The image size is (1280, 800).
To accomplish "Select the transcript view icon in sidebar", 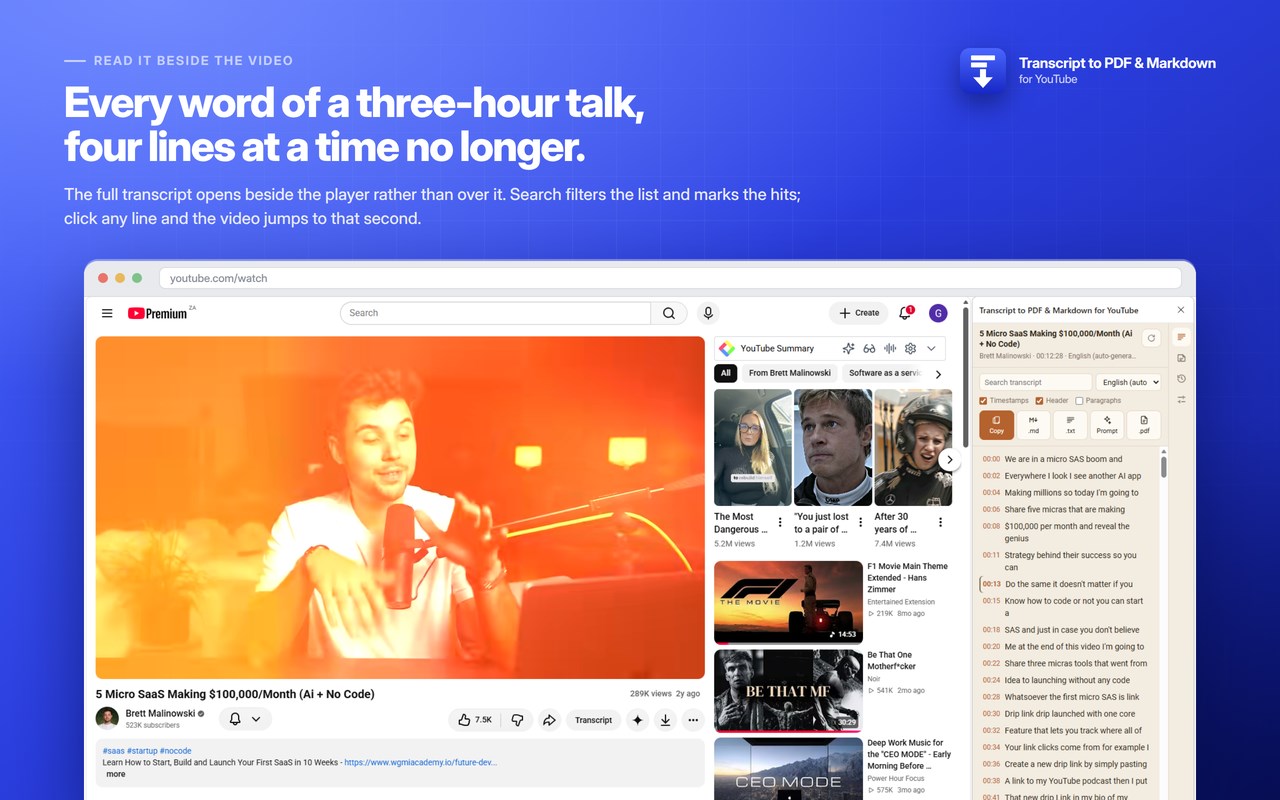I will [x=1181, y=337].
